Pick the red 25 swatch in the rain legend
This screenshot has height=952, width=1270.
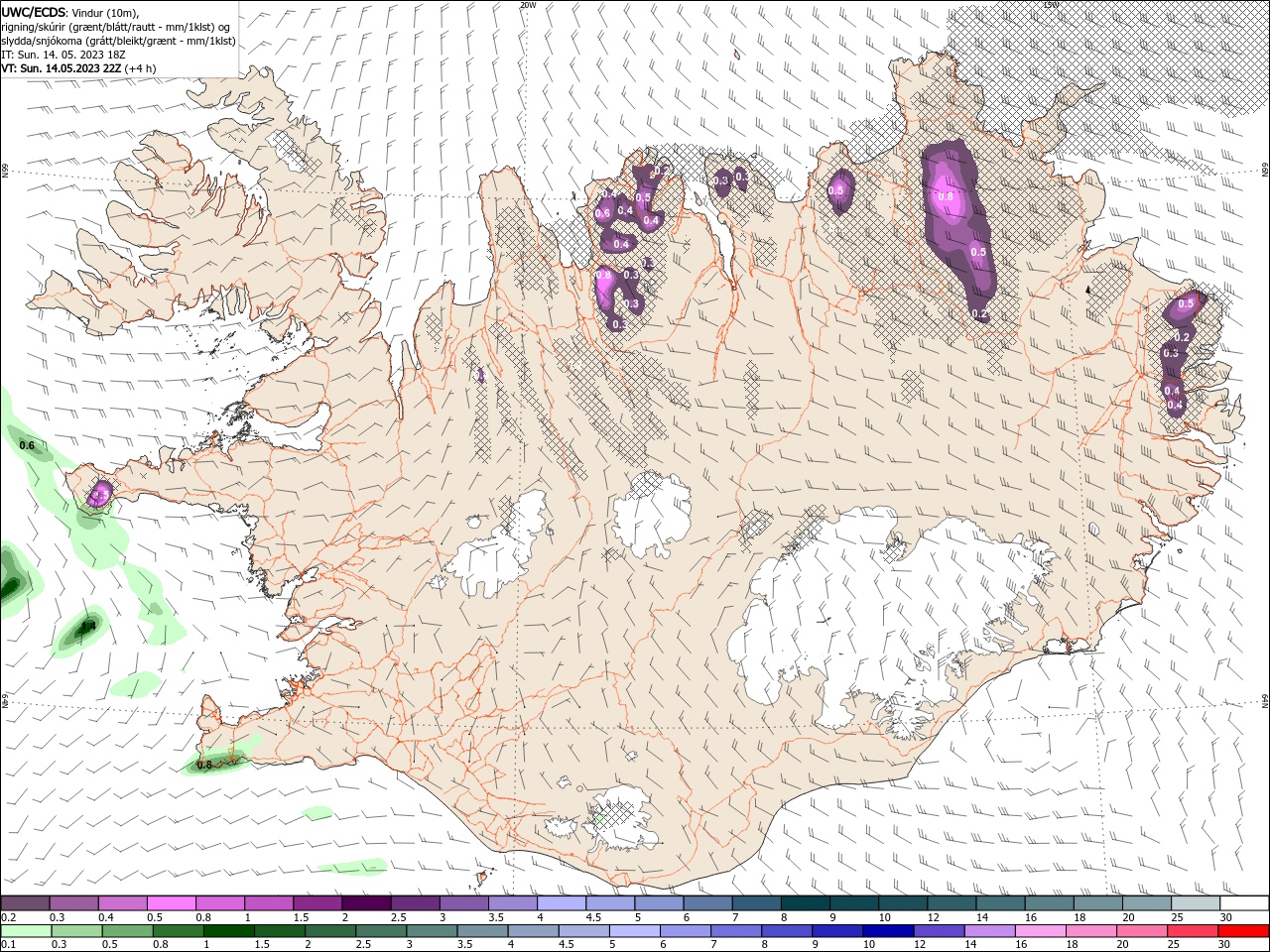coord(1193,931)
